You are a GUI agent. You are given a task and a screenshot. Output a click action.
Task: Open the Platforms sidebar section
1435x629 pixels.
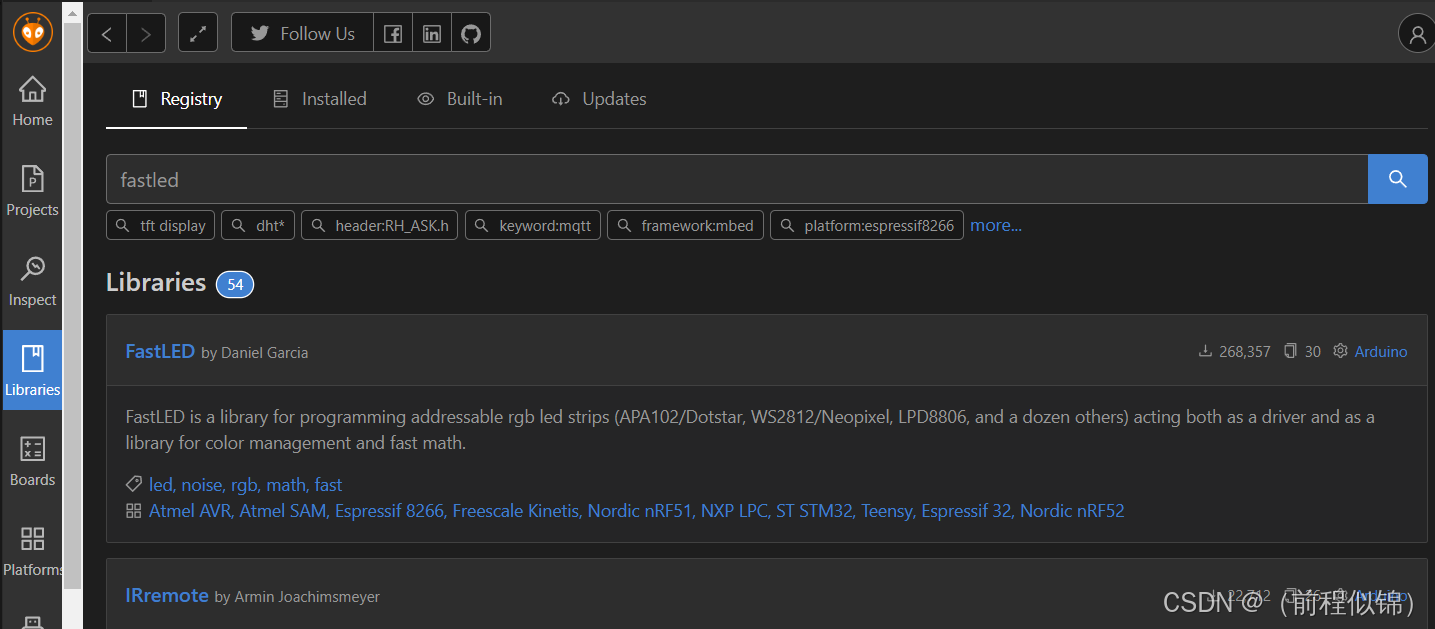pos(32,551)
